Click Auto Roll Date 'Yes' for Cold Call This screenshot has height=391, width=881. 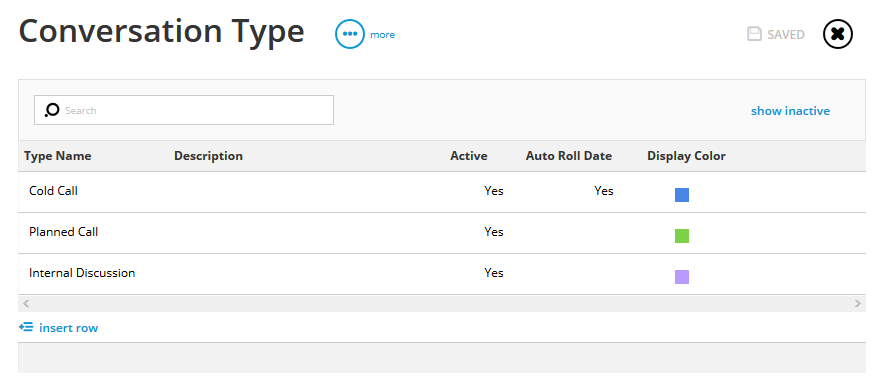click(604, 191)
